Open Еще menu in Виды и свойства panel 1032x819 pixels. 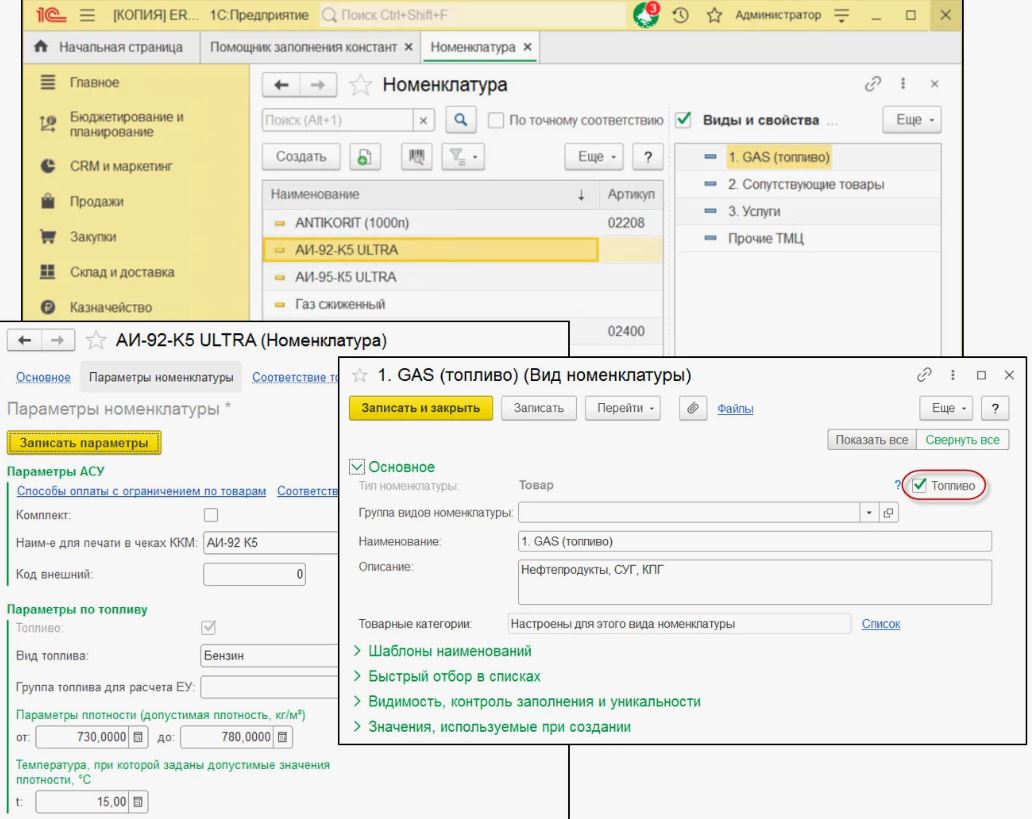click(x=912, y=120)
